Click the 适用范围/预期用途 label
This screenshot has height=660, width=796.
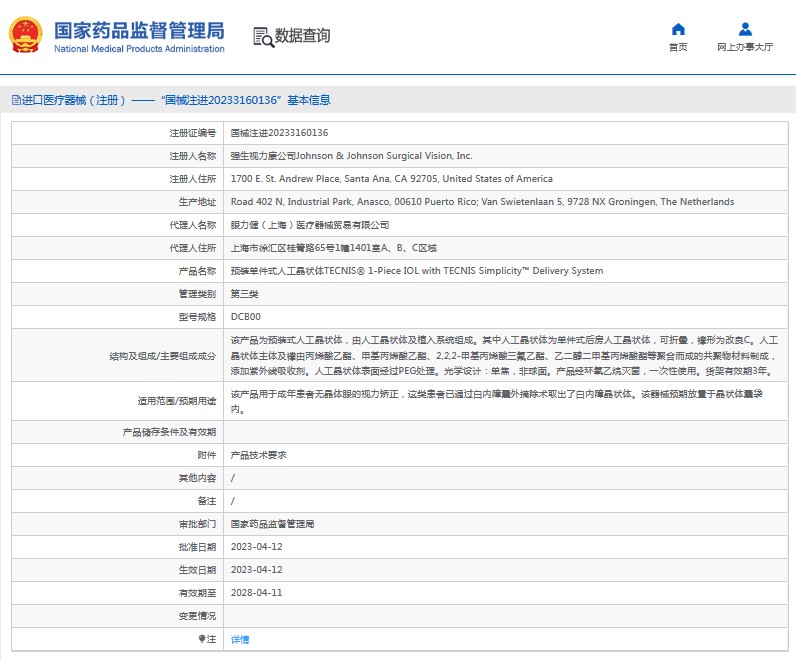click(177, 401)
